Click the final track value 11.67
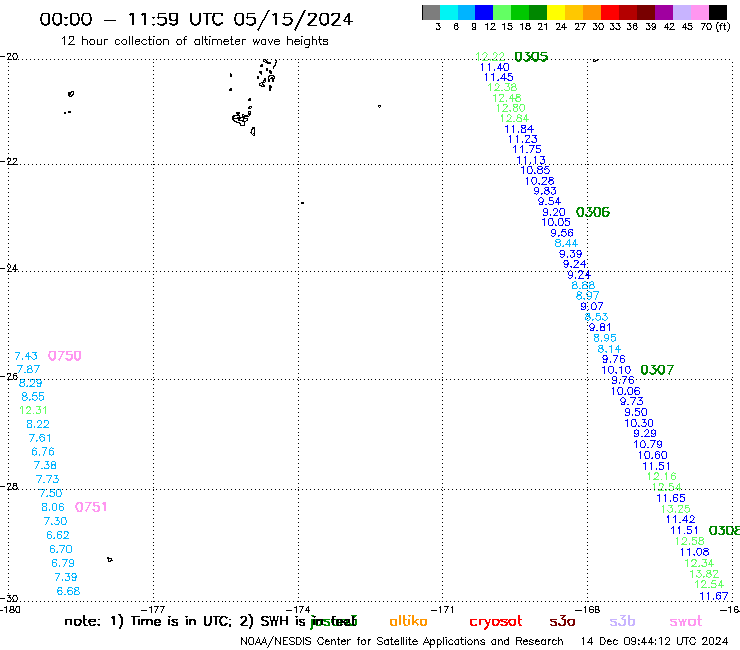The width and height of the screenshot is (740, 650). pos(714,596)
